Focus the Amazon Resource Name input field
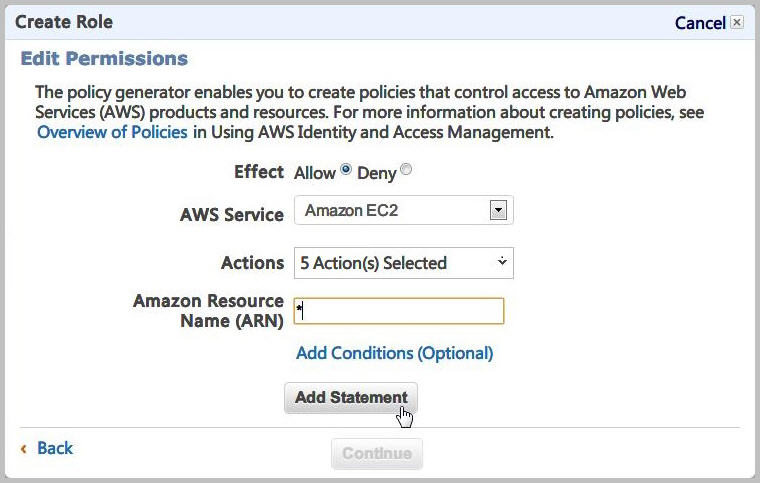This screenshot has width=760, height=483. click(399, 311)
